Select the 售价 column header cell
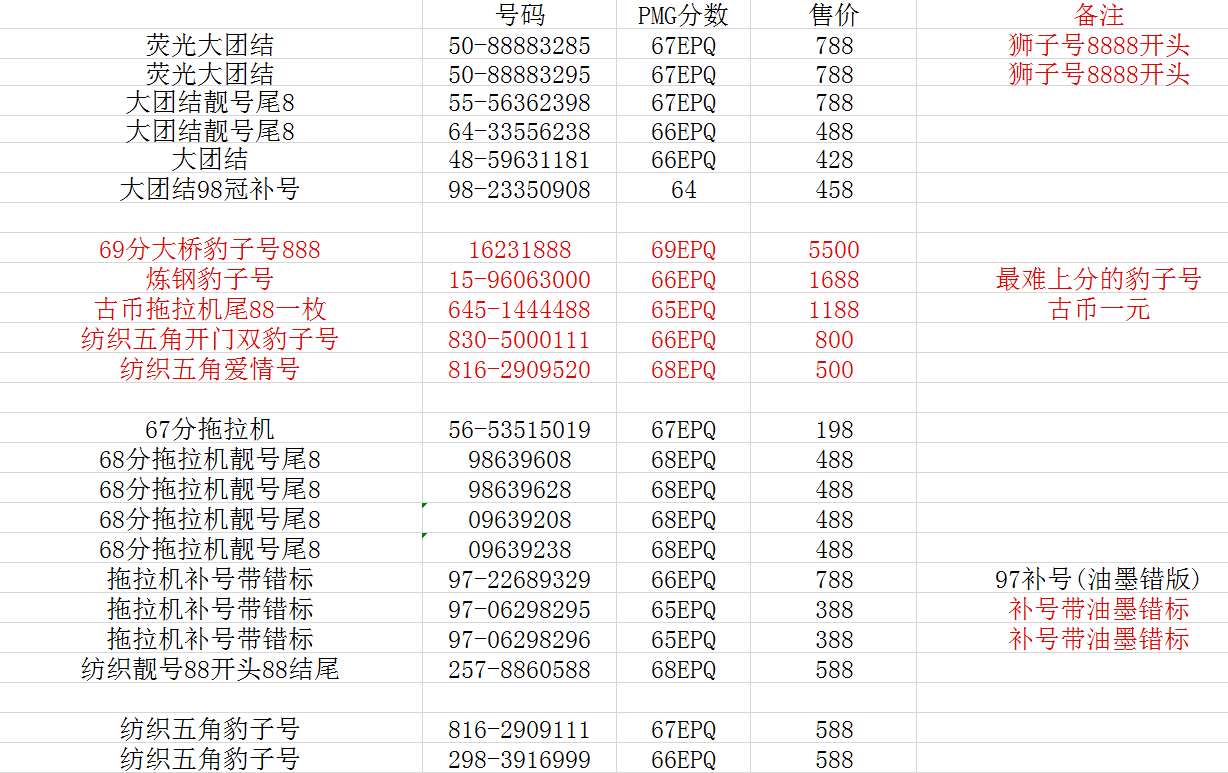This screenshot has height=773, width=1228. [x=833, y=15]
